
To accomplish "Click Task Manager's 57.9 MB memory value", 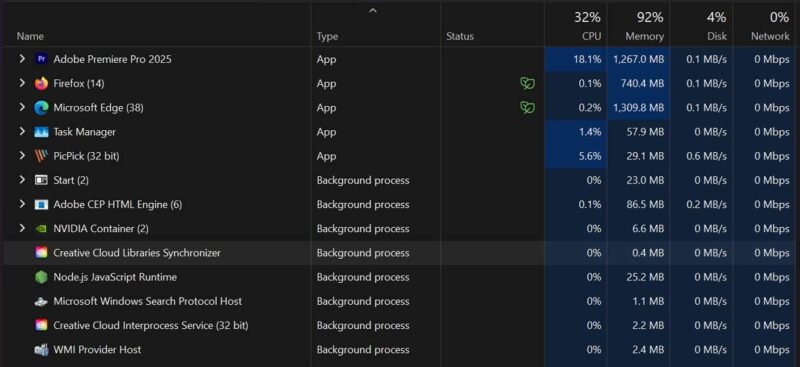I will [x=645, y=132].
